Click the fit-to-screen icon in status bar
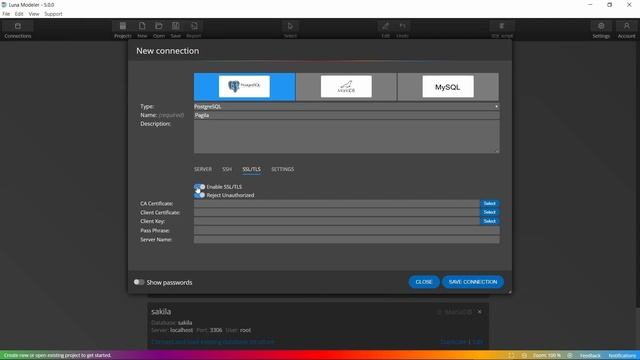This screenshot has height=360, width=640. click(x=511, y=356)
